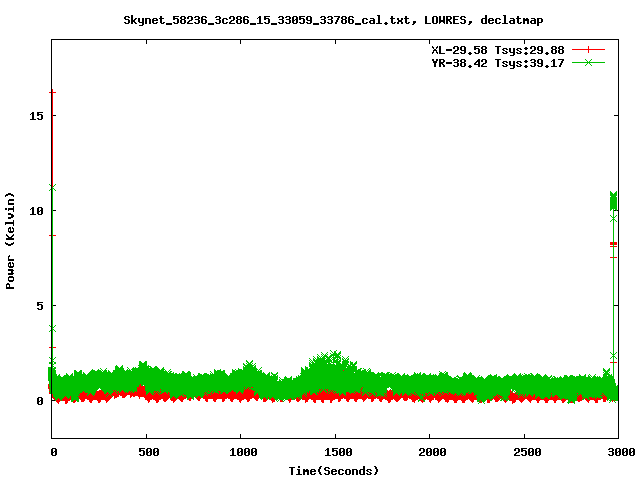
Task: Click x-axis tick label 500
Action: click(x=149, y=452)
